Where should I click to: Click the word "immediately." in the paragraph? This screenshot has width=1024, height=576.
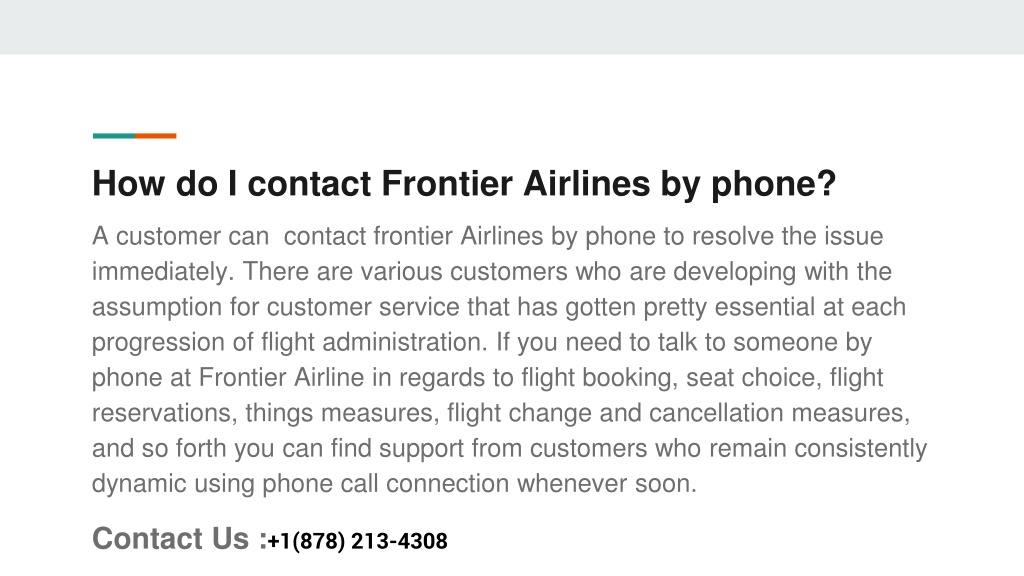point(163,272)
